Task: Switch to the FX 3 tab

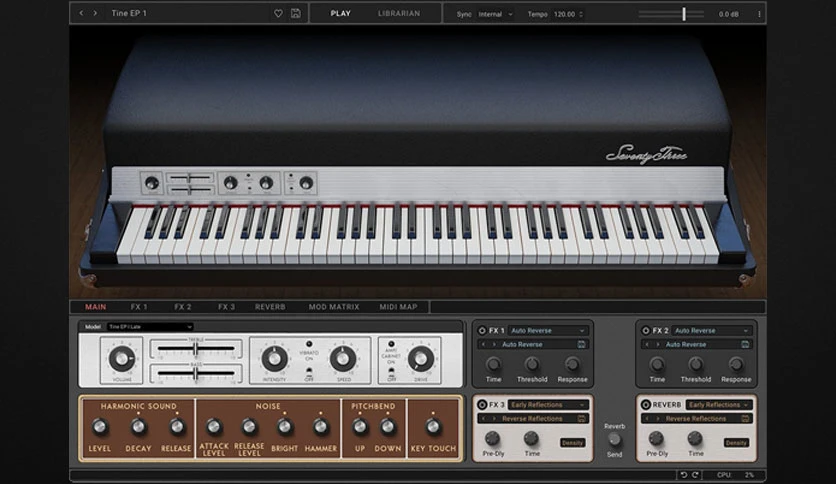Action: 226,306
